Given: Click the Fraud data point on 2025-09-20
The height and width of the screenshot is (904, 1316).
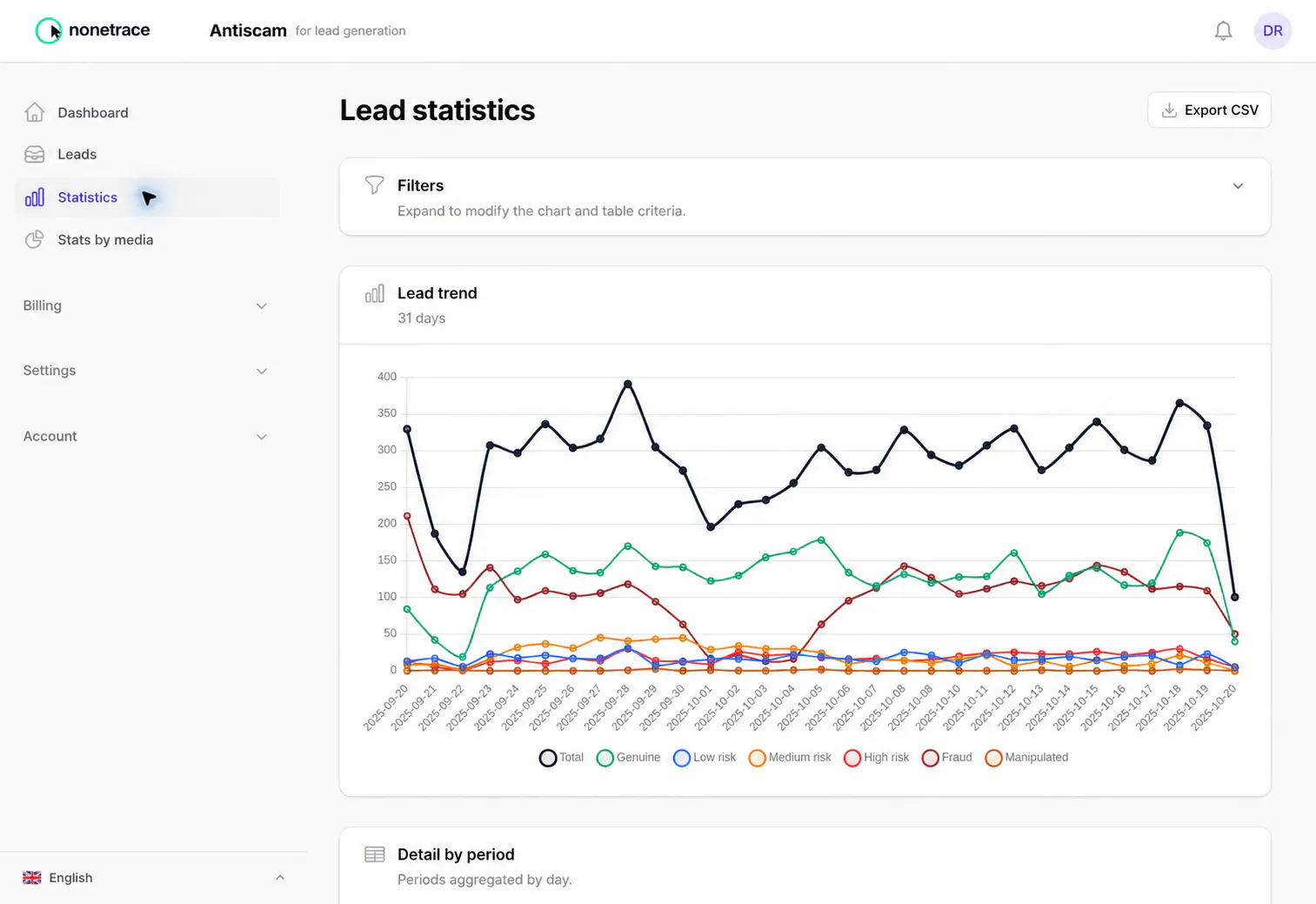Looking at the screenshot, I should pyautogui.click(x=407, y=516).
